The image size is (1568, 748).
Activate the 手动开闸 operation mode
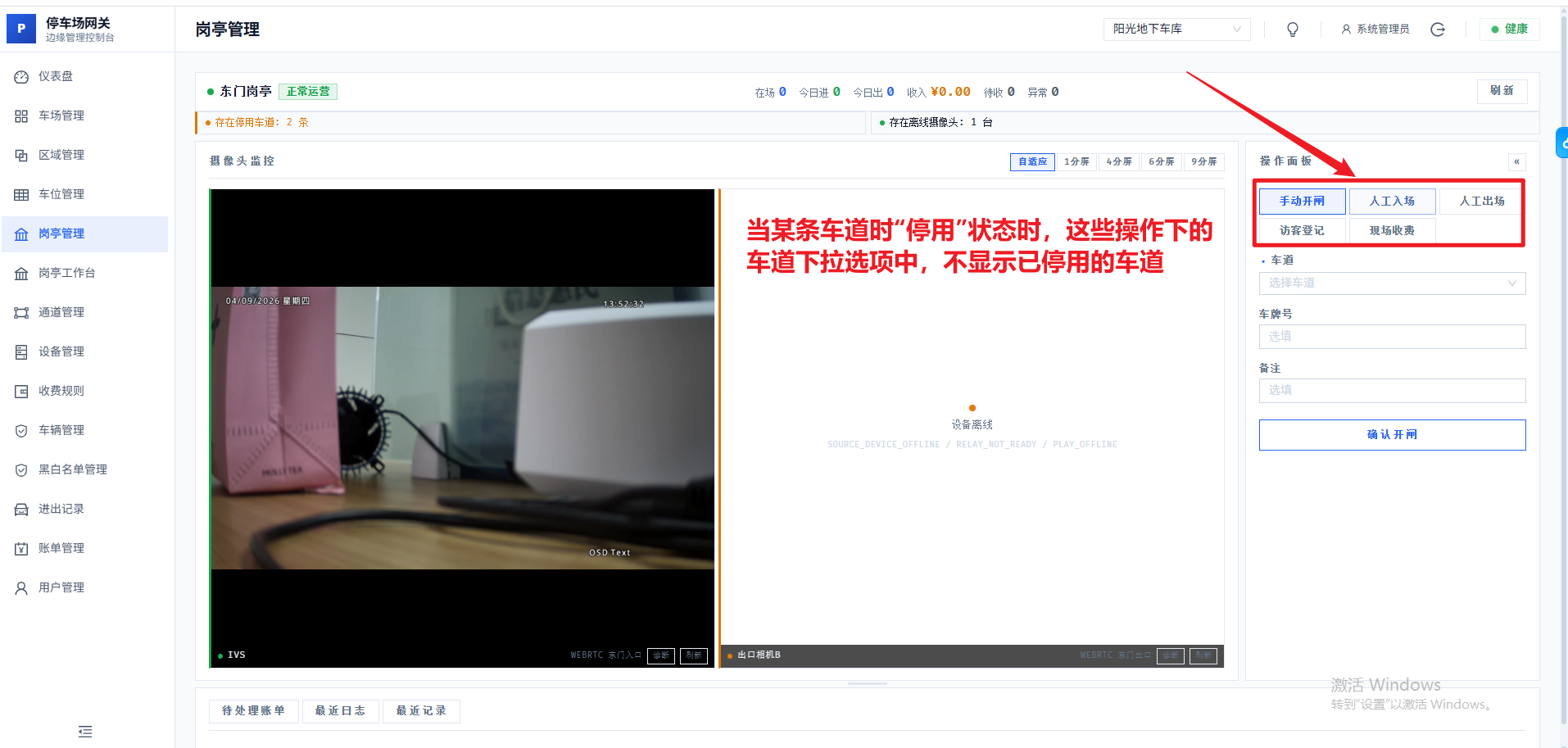pyautogui.click(x=1302, y=201)
